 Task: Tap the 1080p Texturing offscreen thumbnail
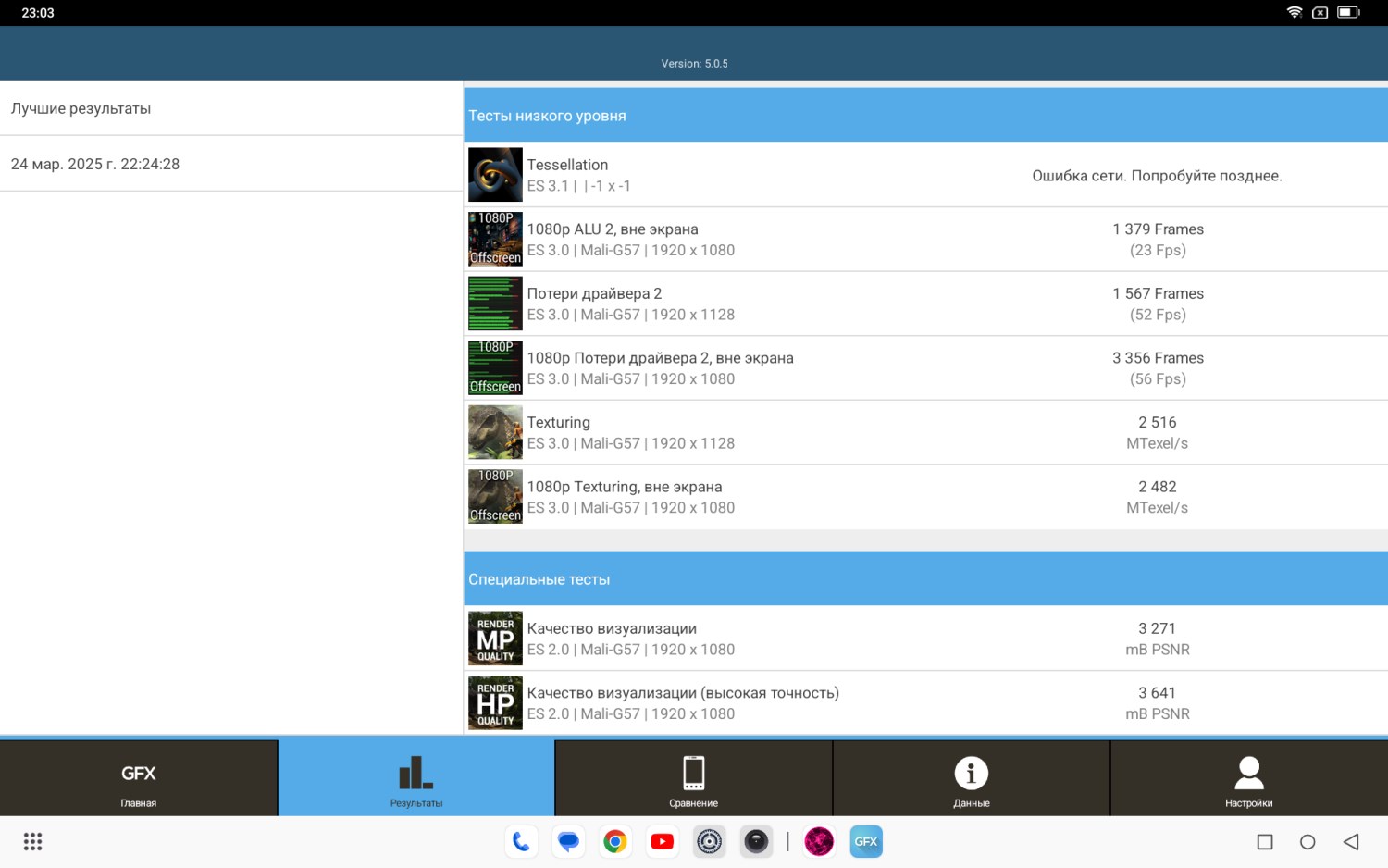tap(495, 496)
